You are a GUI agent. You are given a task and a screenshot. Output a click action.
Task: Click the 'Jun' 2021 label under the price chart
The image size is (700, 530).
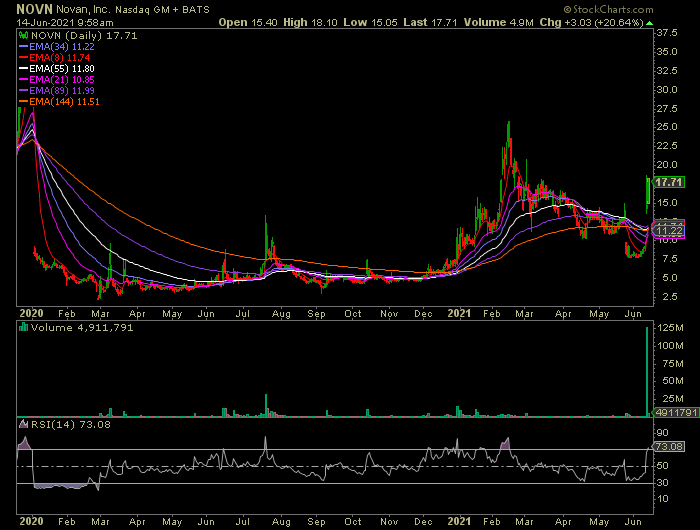(x=633, y=314)
